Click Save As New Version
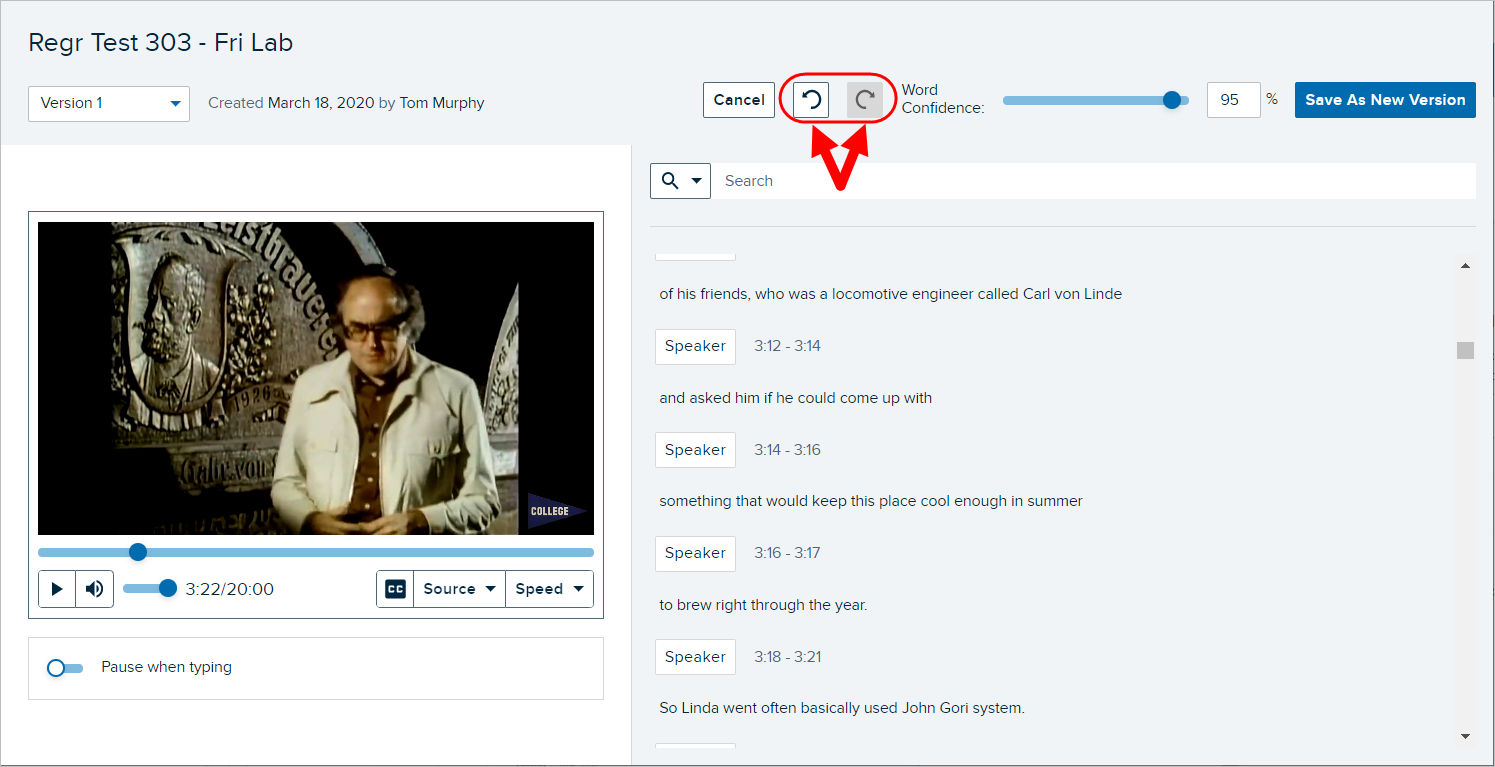This screenshot has width=1495, height=767. 1385,100
